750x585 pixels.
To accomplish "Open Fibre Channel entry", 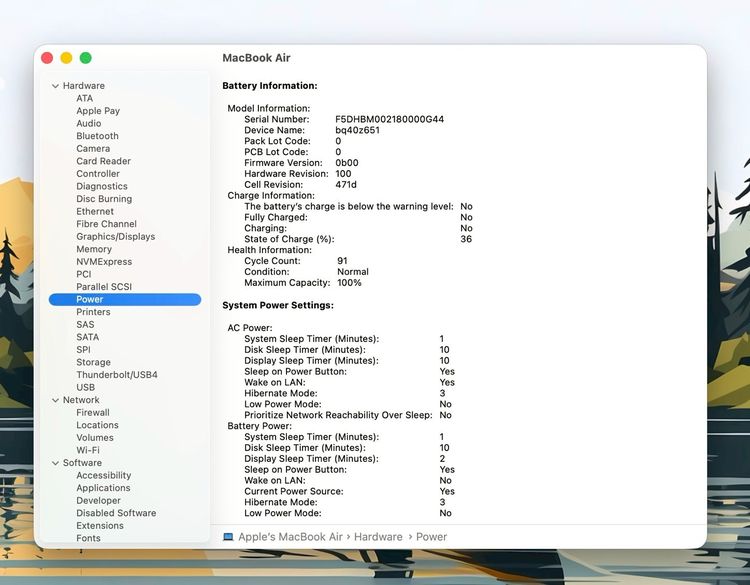I will [106, 224].
